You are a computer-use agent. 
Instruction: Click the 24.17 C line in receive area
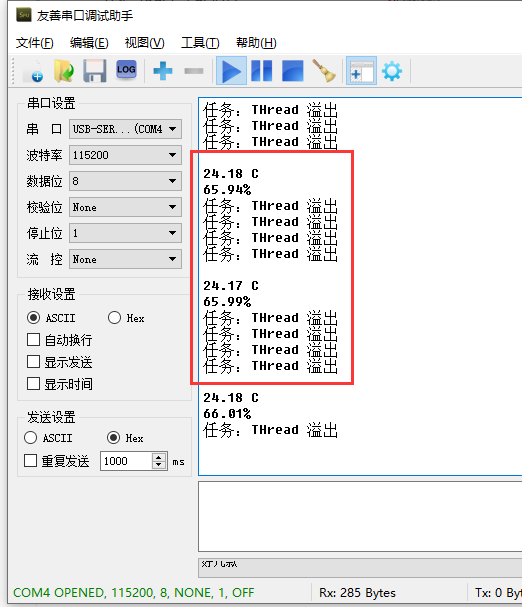(x=231, y=286)
